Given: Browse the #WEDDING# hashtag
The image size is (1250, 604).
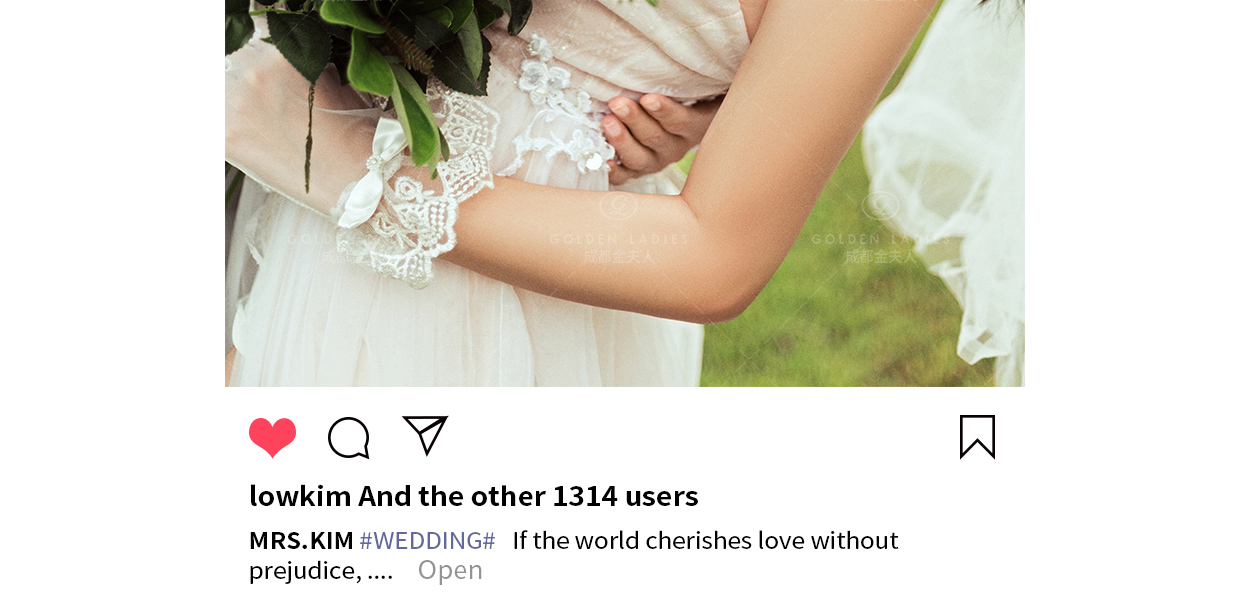Looking at the screenshot, I should coord(427,541).
